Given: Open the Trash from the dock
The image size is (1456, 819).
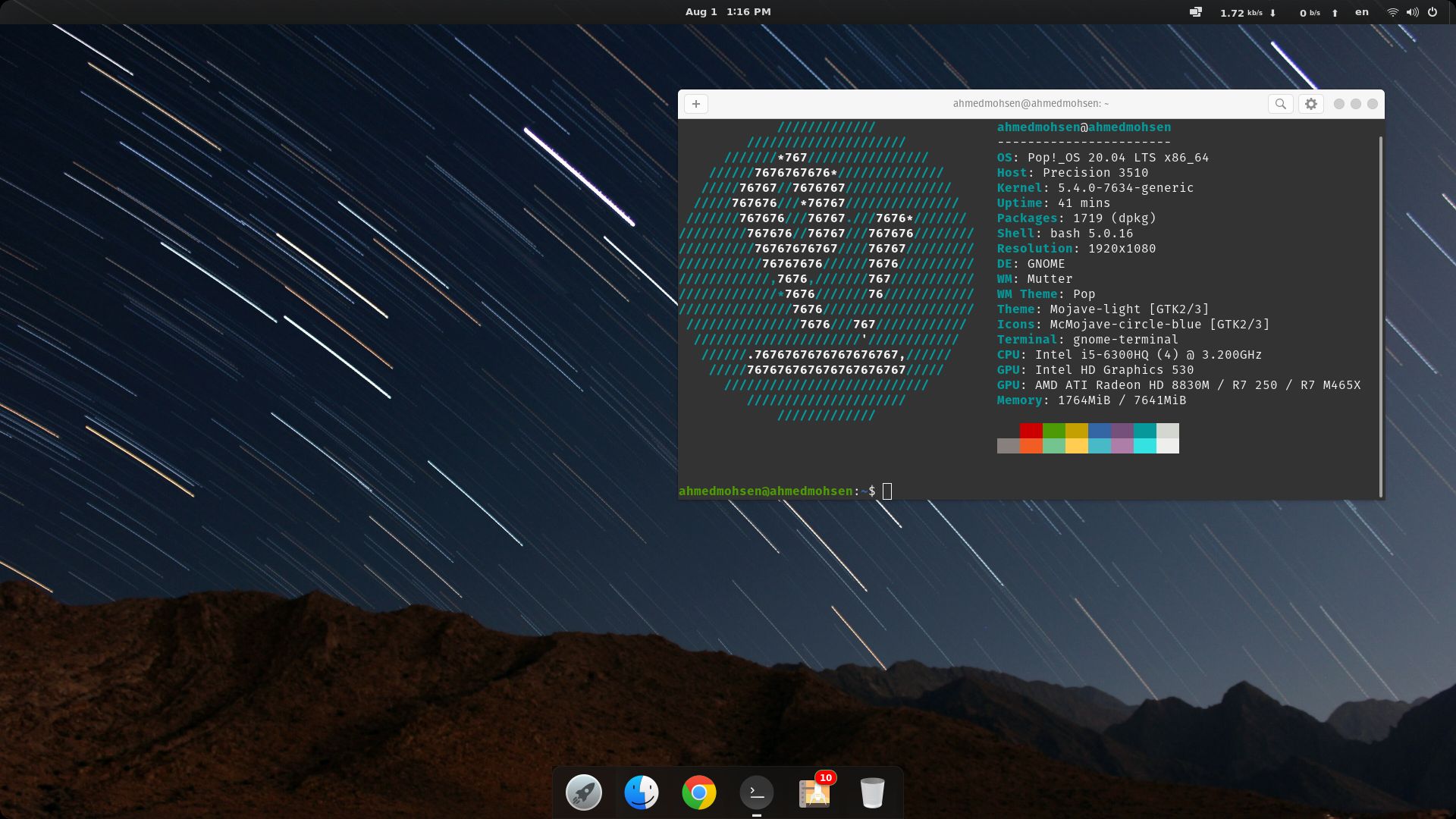Looking at the screenshot, I should (872, 792).
